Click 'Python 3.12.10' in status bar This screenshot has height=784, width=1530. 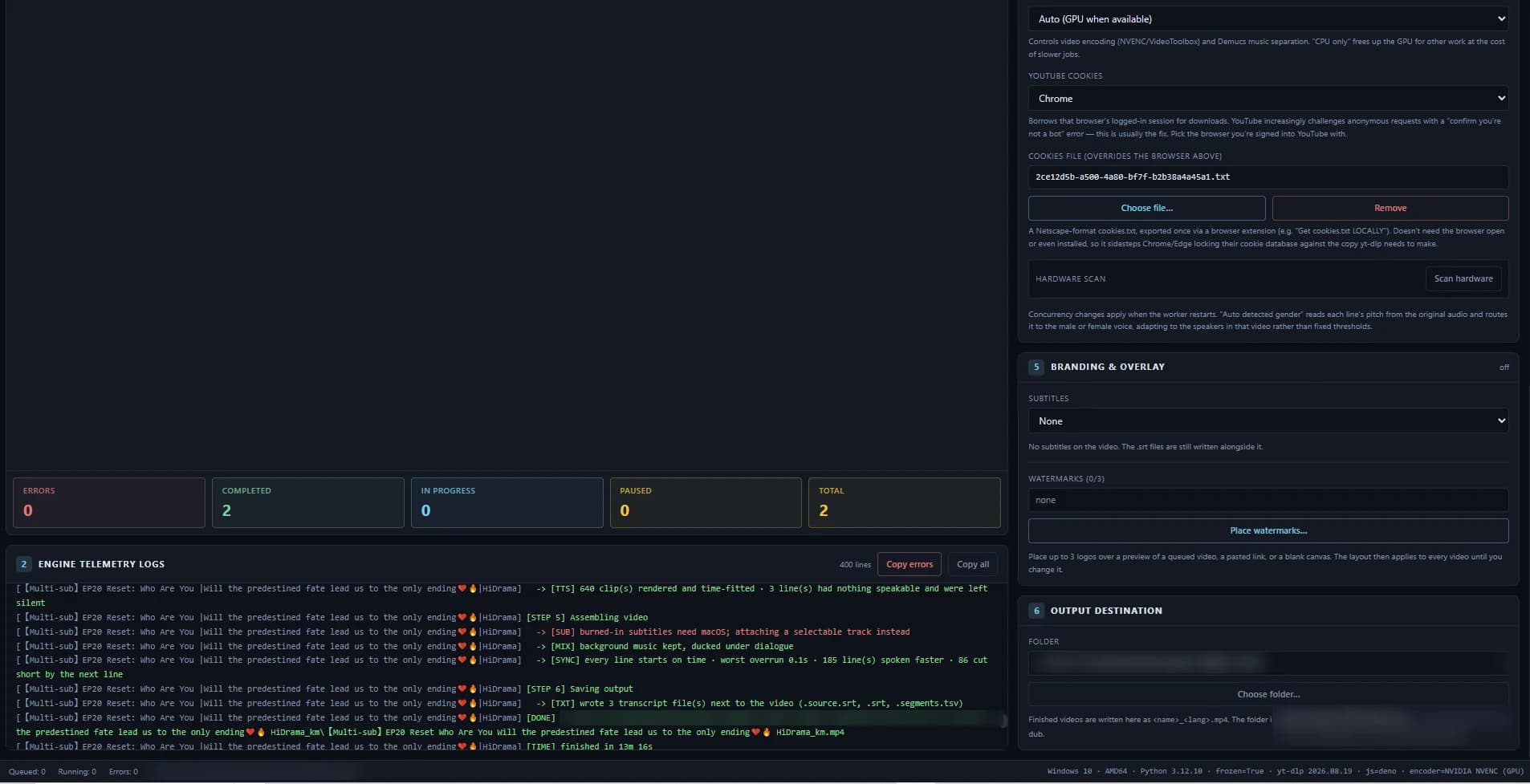click(x=1171, y=771)
